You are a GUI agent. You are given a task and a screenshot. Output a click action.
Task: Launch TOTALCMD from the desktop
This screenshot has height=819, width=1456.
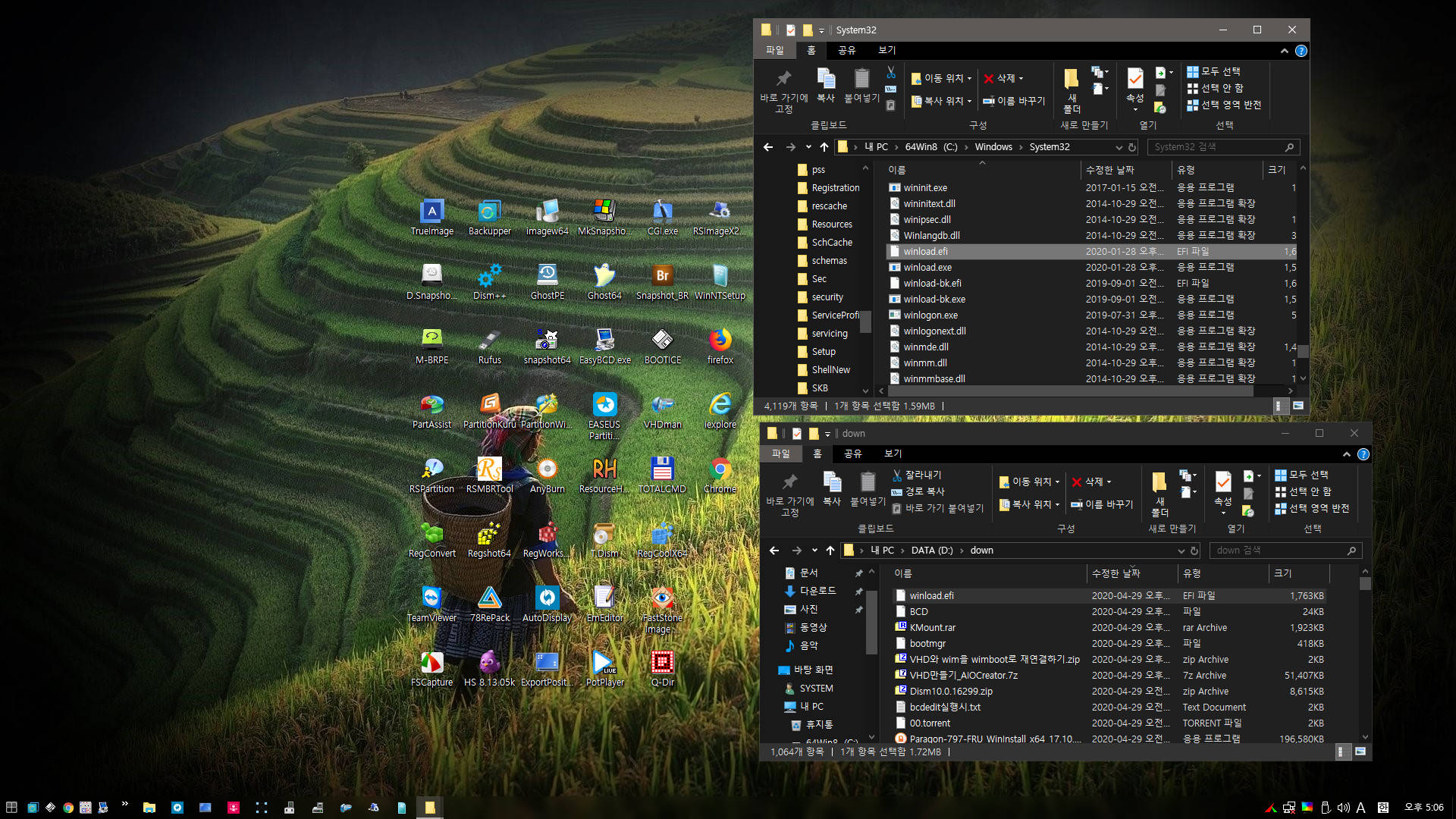tap(662, 475)
